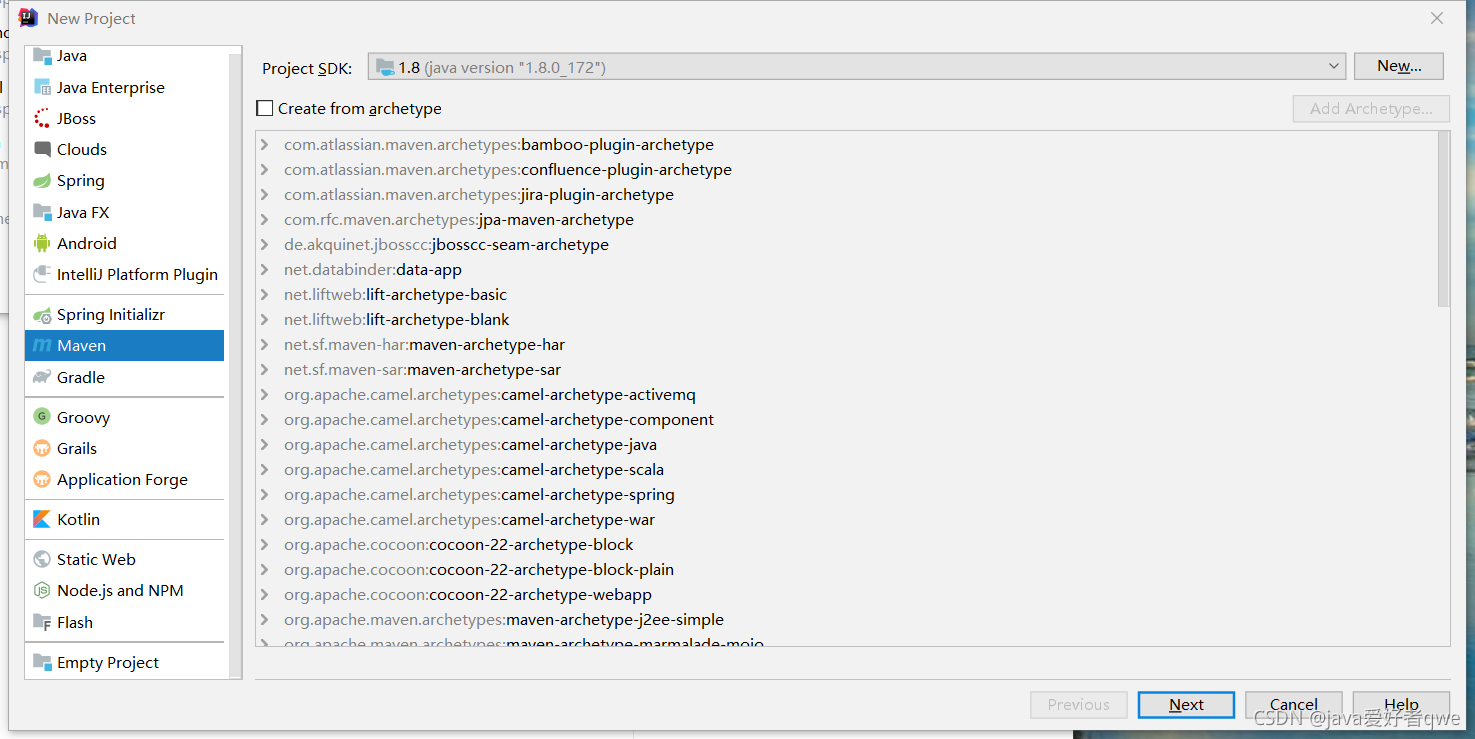Image resolution: width=1475 pixels, height=739 pixels.
Task: Select Gradle in project type list
Action: (x=124, y=377)
